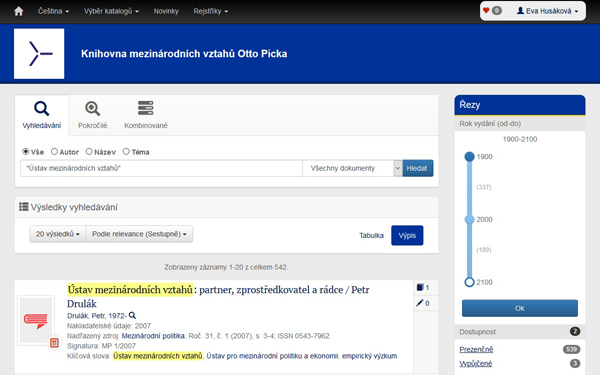600x375 pixels.
Task: Filter by Vypůjčené availability
Action: click(476, 364)
